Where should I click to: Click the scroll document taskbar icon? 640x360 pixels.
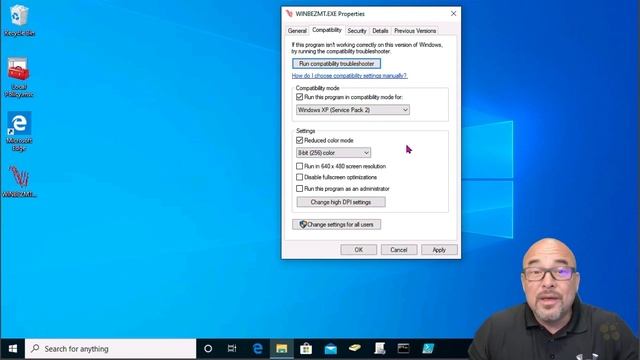pos(380,349)
